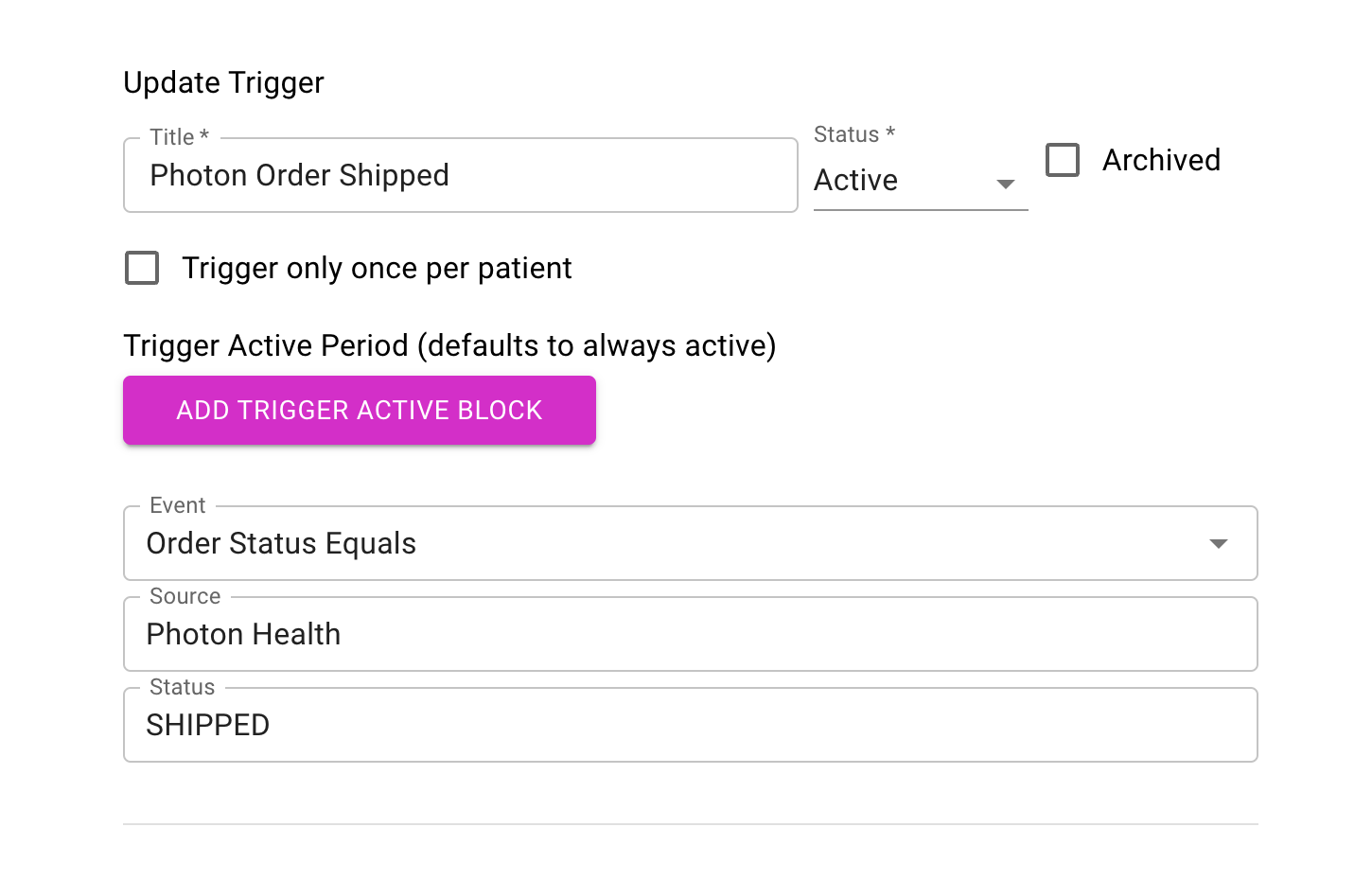This screenshot has width=1372, height=880.
Task: Click the Status field containing SHIPPED
Action: point(691,725)
